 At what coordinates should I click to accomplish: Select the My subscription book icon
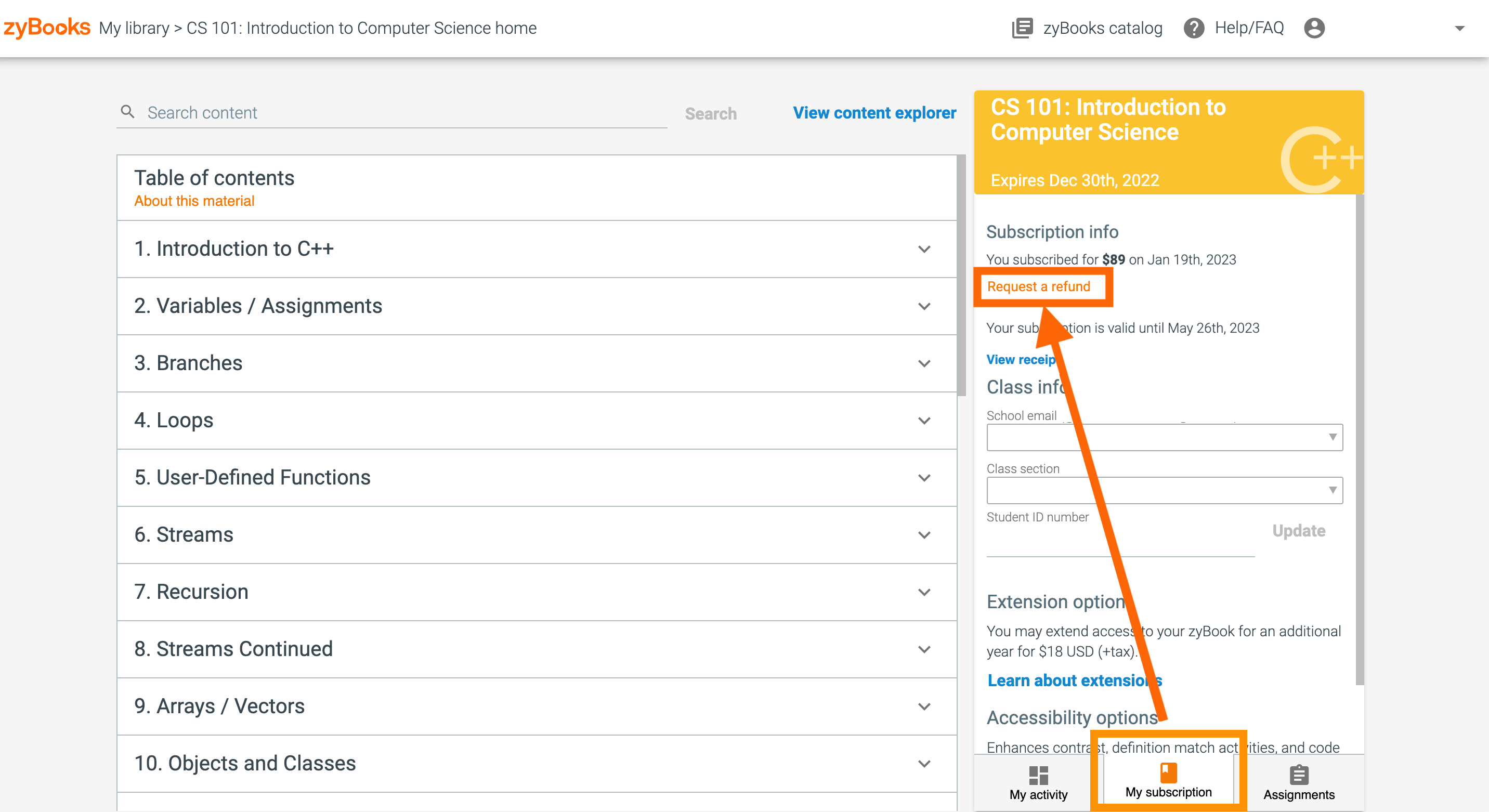click(x=1168, y=772)
